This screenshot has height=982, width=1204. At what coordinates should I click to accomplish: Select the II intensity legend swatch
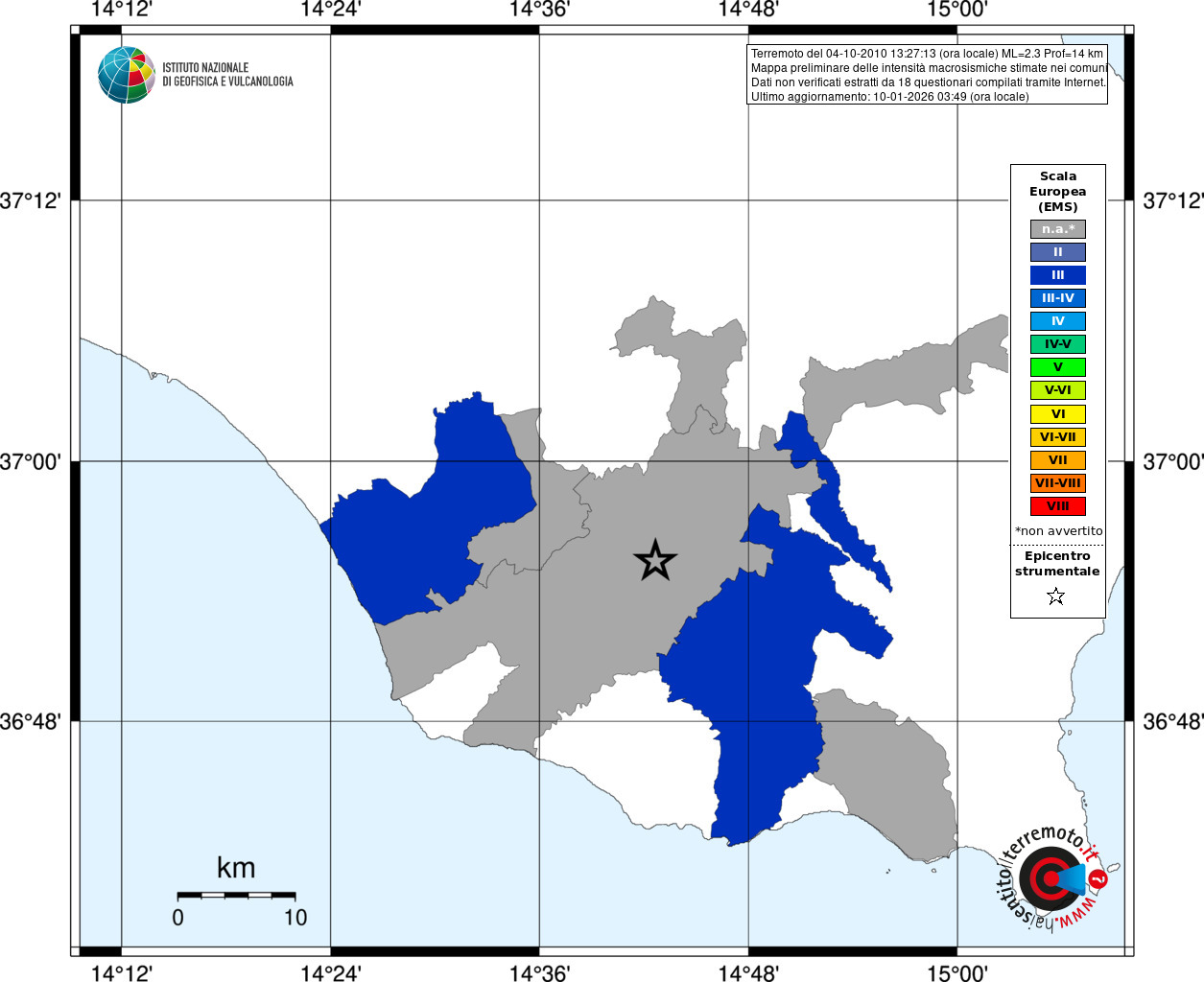(x=1058, y=252)
